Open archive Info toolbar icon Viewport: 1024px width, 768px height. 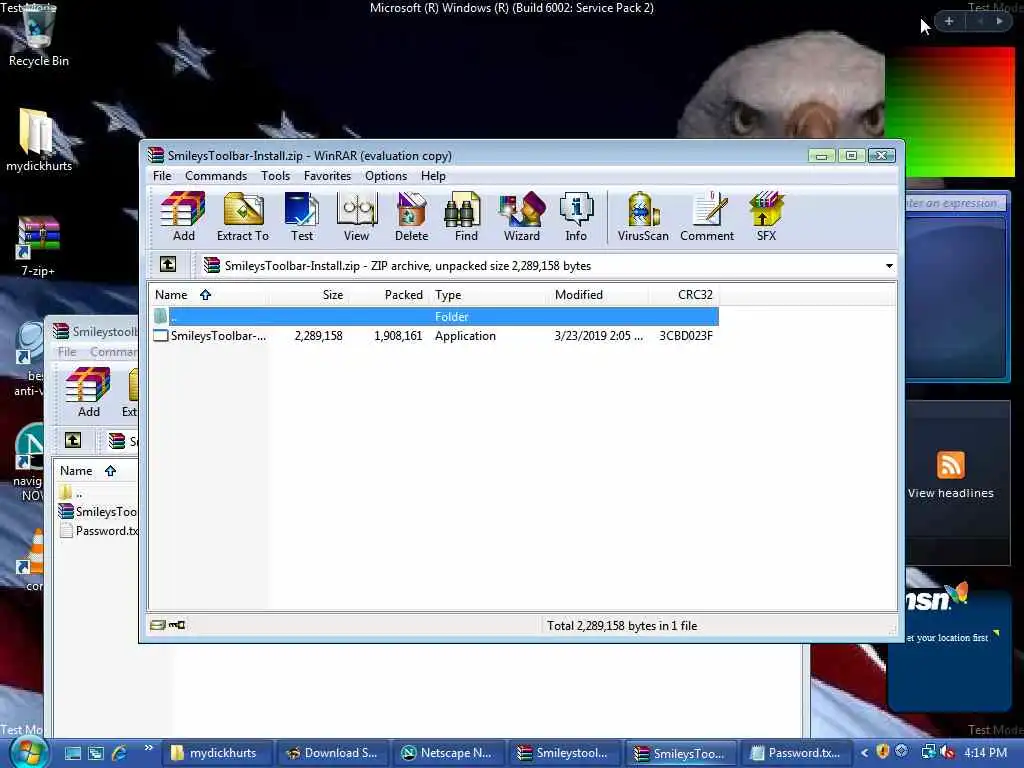[x=576, y=216]
